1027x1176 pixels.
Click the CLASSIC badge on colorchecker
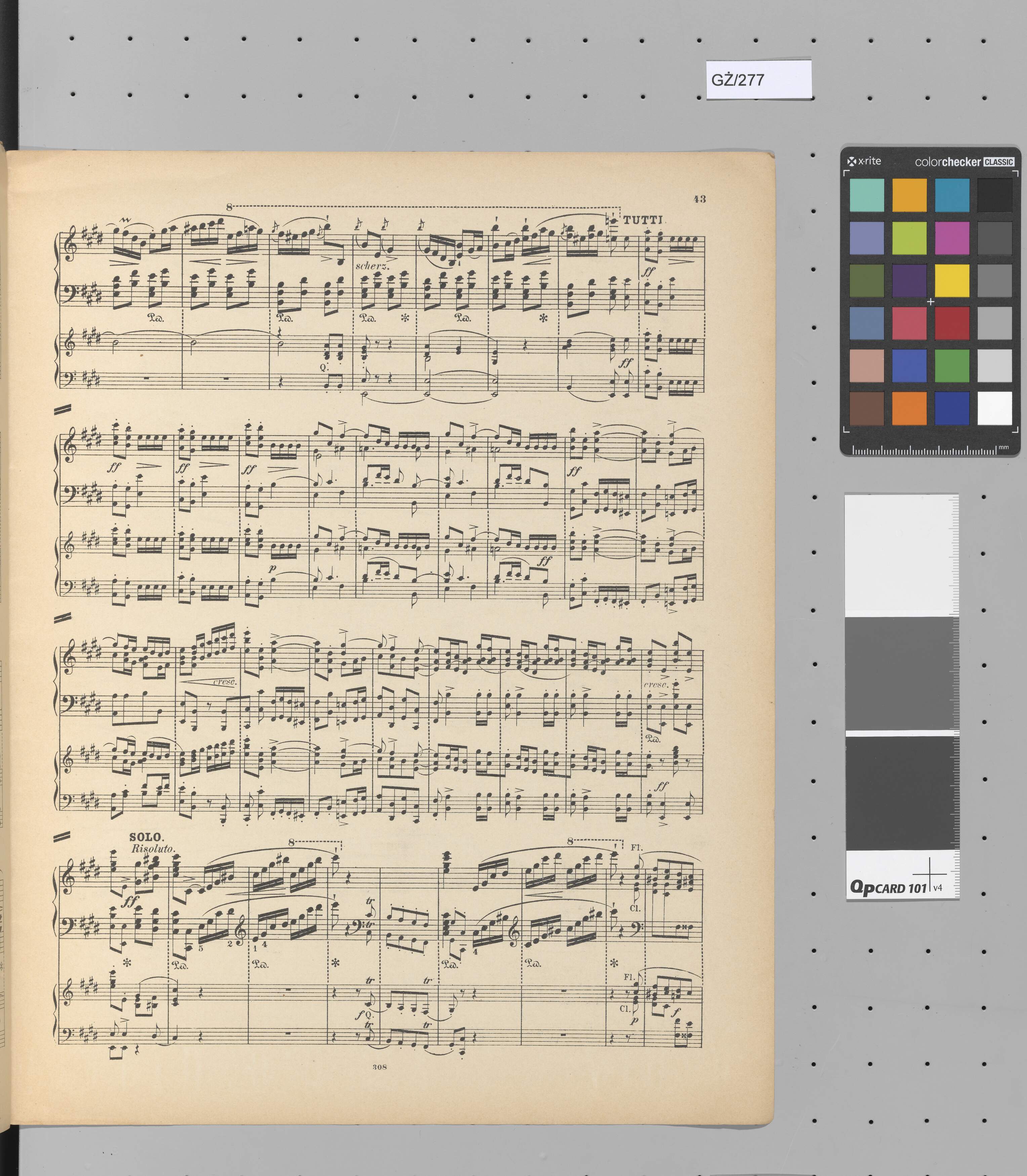pos(999,162)
